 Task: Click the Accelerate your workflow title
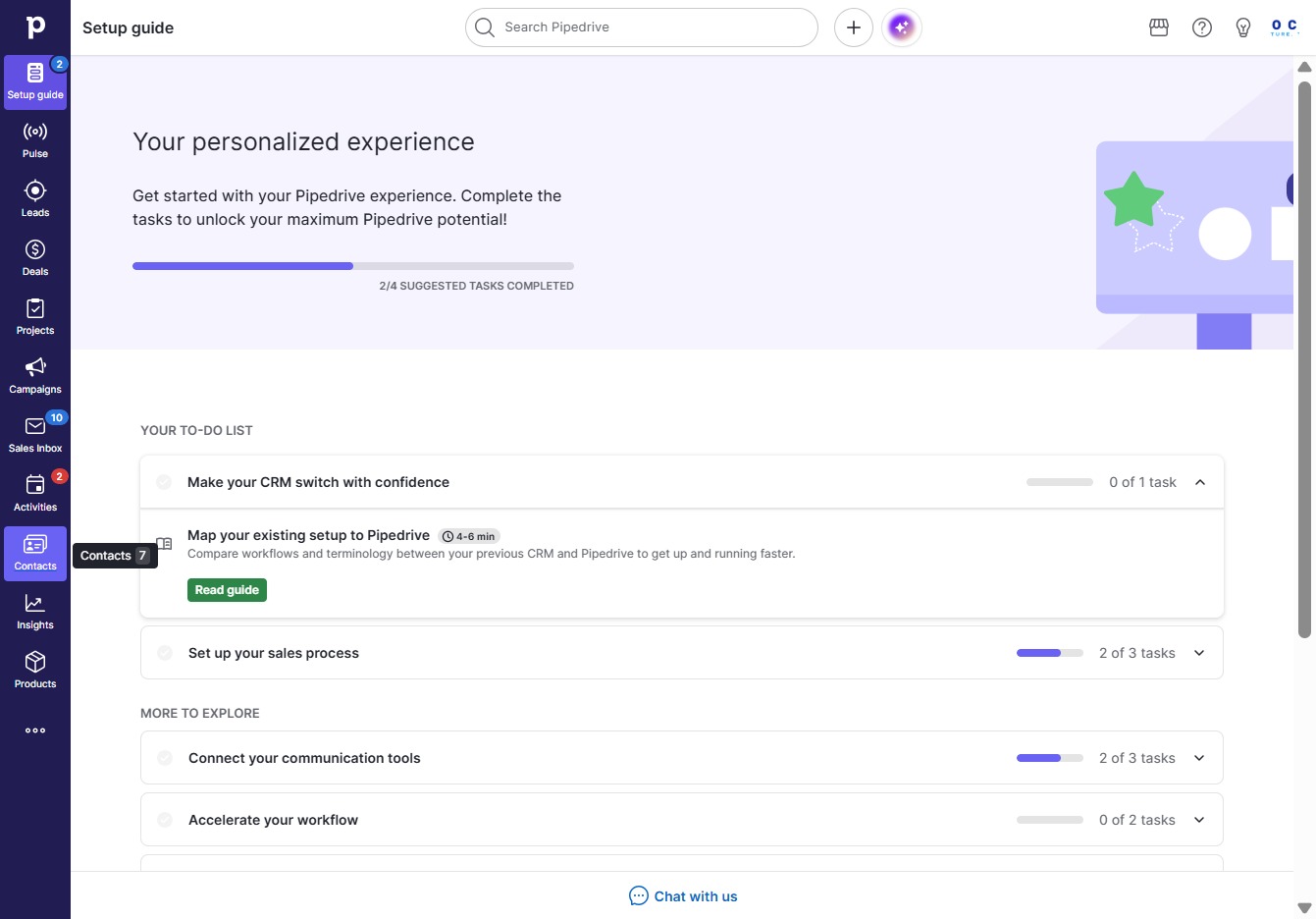click(273, 820)
